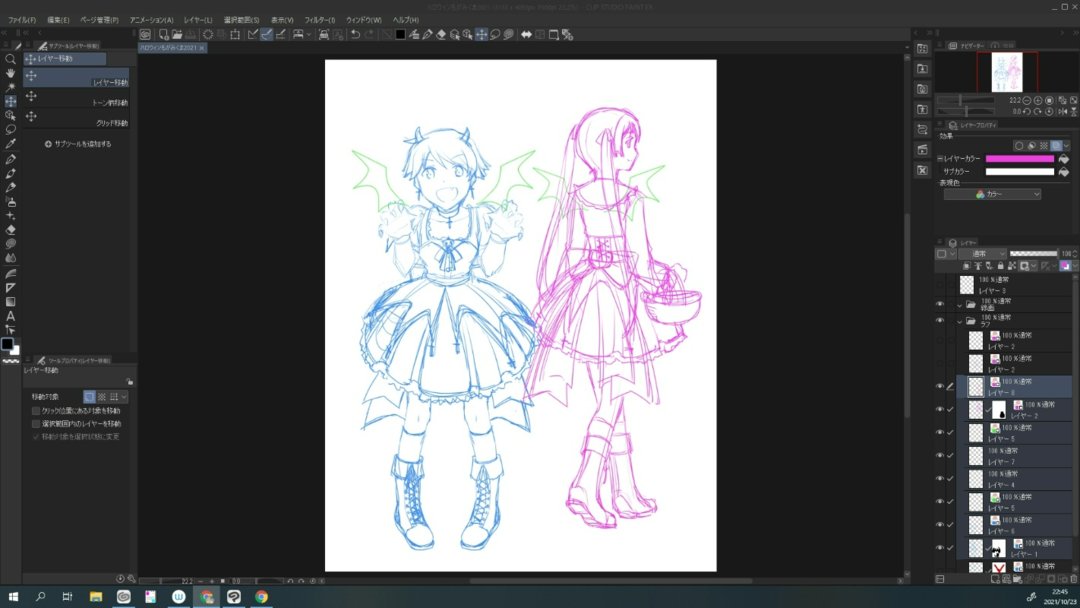Select the Hand move-canvas tool
Image resolution: width=1080 pixels, height=608 pixels.
[10, 73]
